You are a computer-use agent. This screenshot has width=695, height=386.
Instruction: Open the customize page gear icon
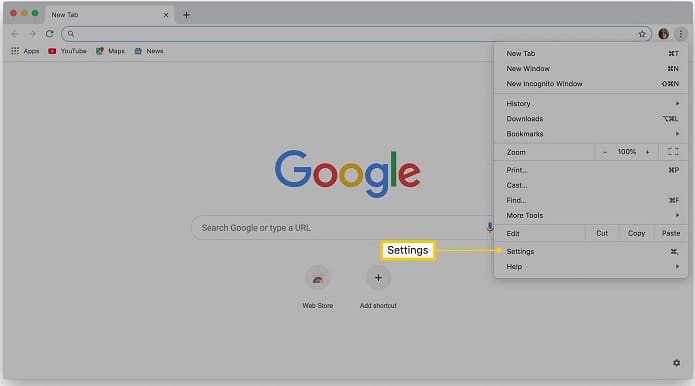point(676,363)
